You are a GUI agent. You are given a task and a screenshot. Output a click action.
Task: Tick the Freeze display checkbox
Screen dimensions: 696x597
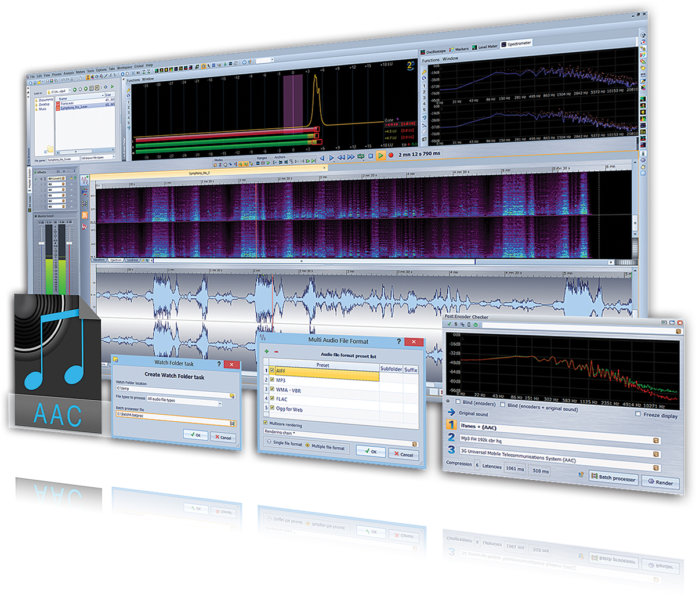click(638, 414)
